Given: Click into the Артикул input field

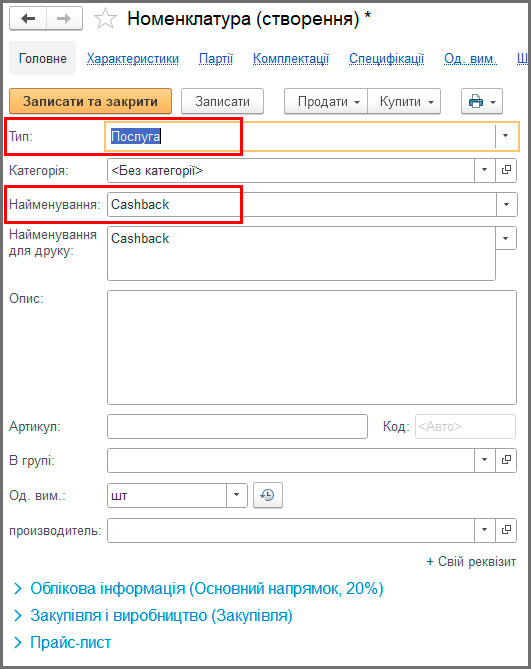Looking at the screenshot, I should coord(237,426).
